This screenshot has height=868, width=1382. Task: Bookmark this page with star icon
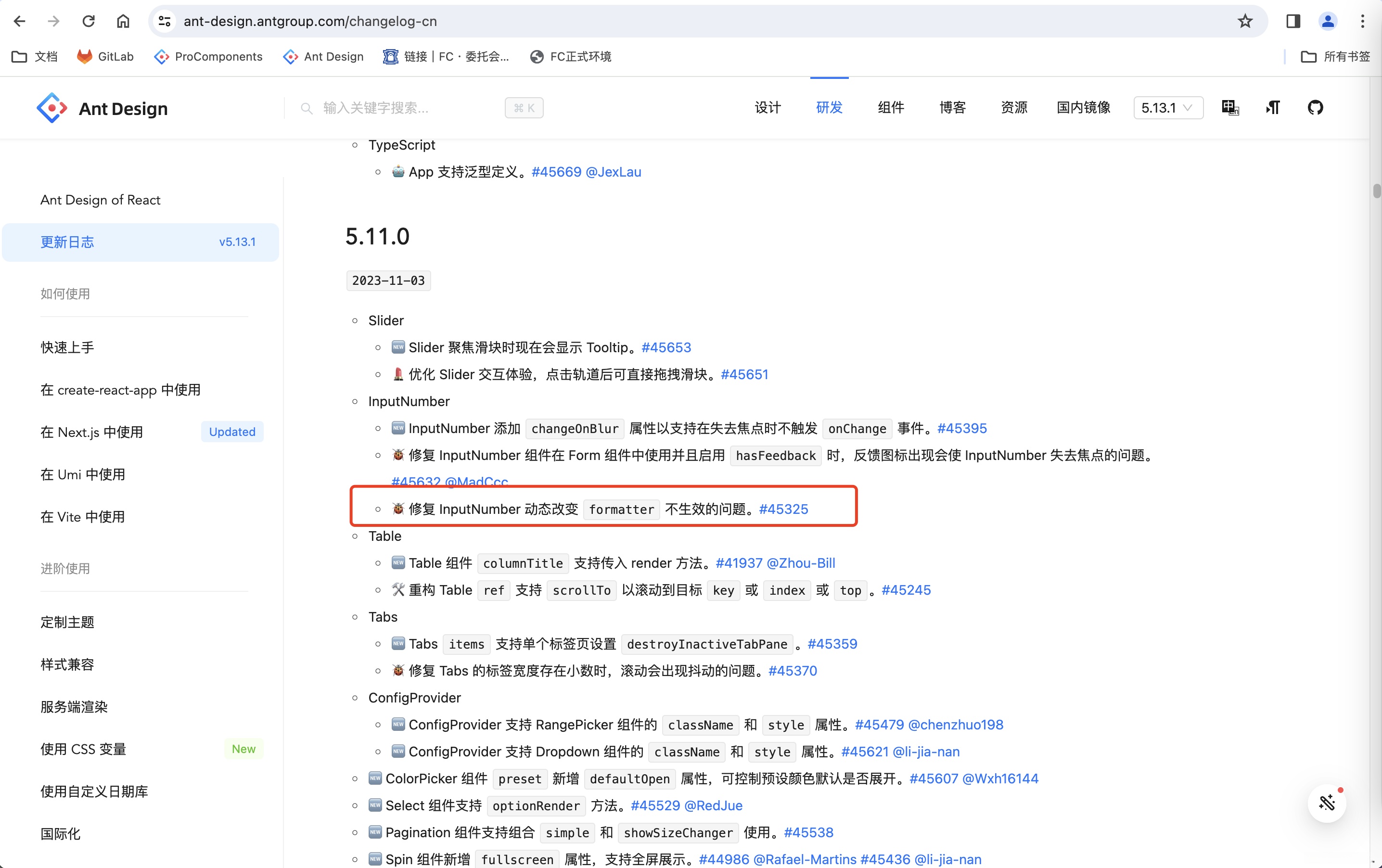coord(1245,21)
